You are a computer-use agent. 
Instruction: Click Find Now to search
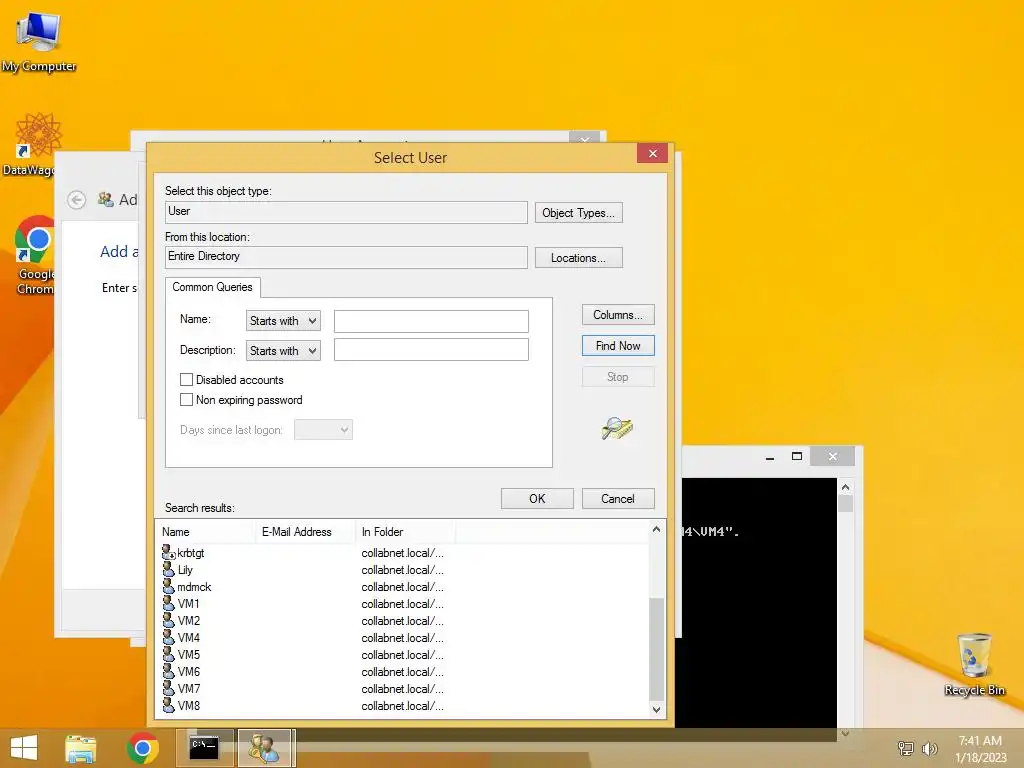618,345
